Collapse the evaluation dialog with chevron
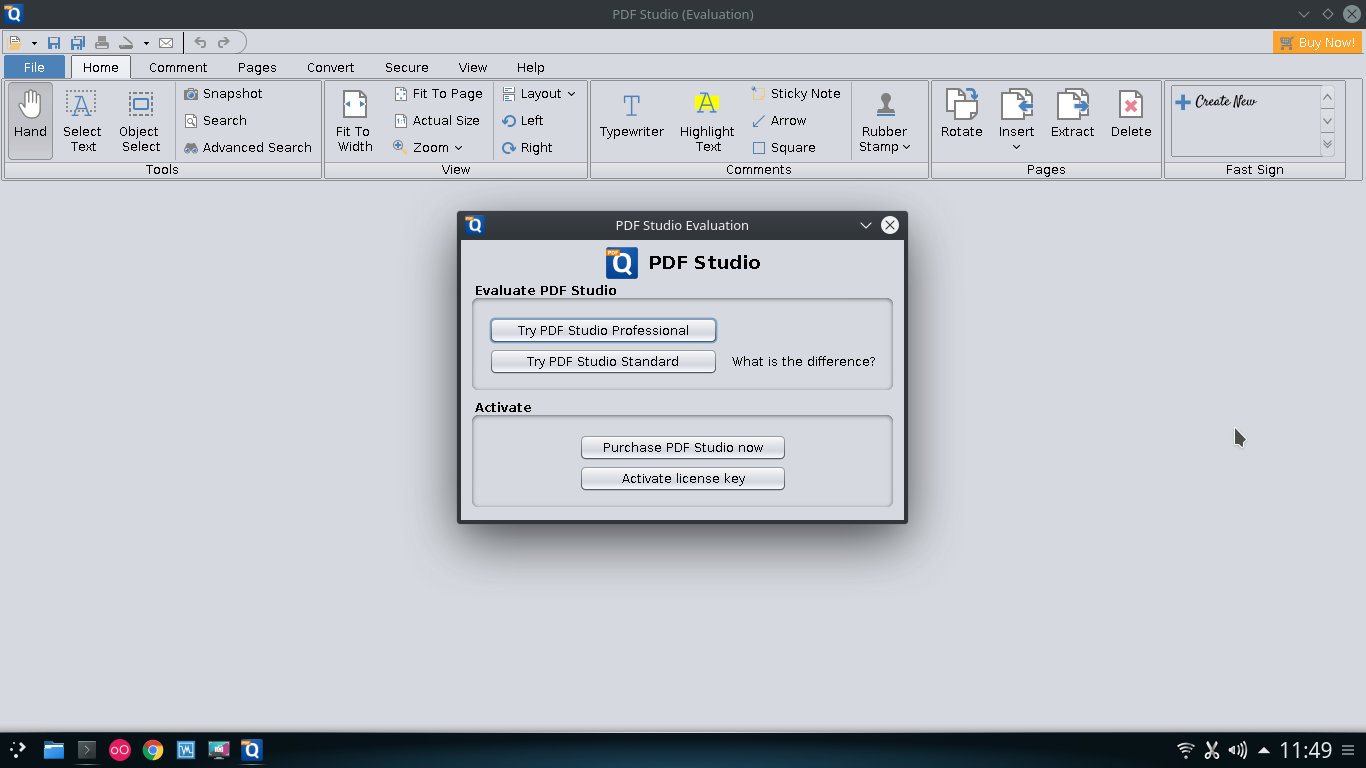This screenshot has height=768, width=1366. click(x=866, y=225)
